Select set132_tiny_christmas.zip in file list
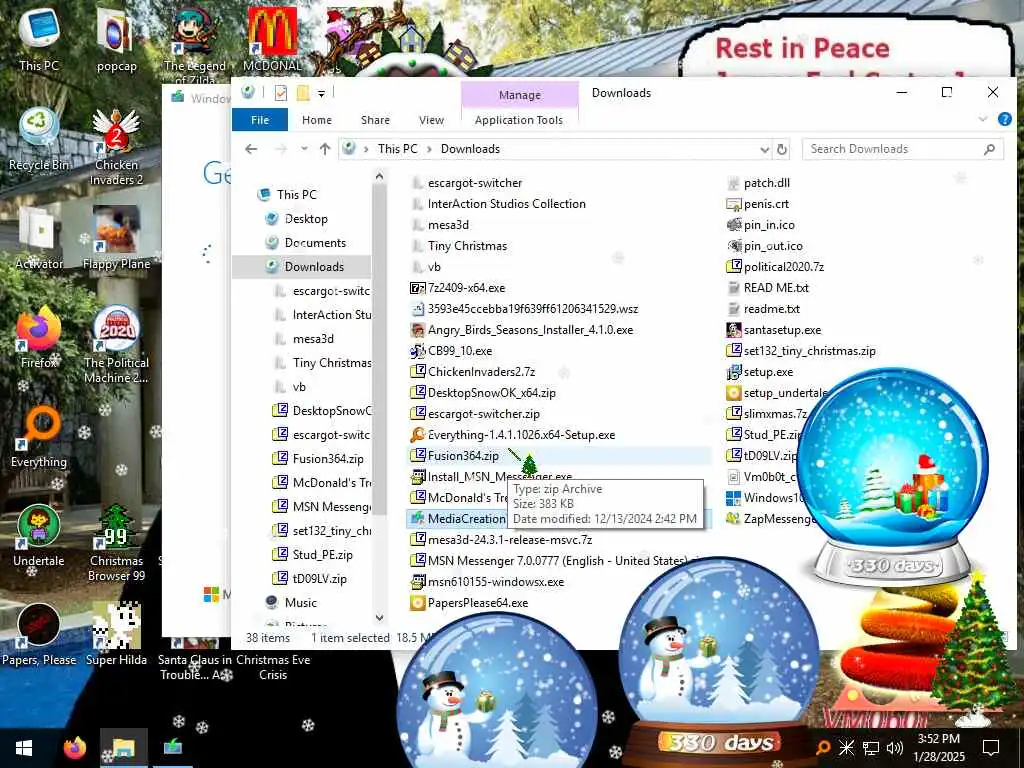This screenshot has width=1024, height=768. [x=810, y=351]
